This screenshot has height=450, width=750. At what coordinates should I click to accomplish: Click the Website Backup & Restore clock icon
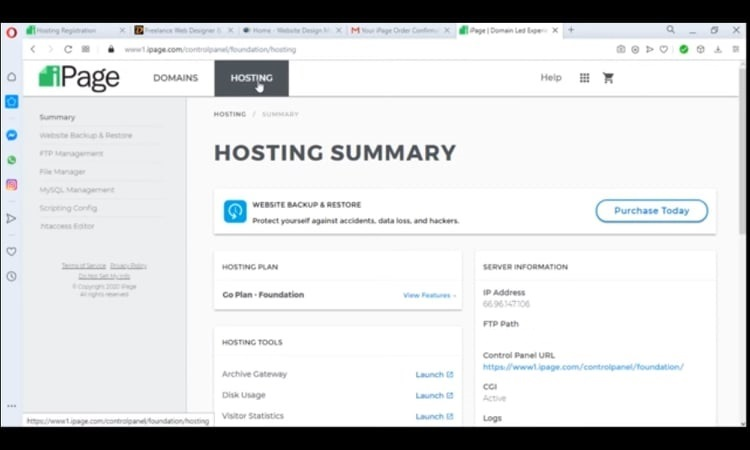pos(235,211)
